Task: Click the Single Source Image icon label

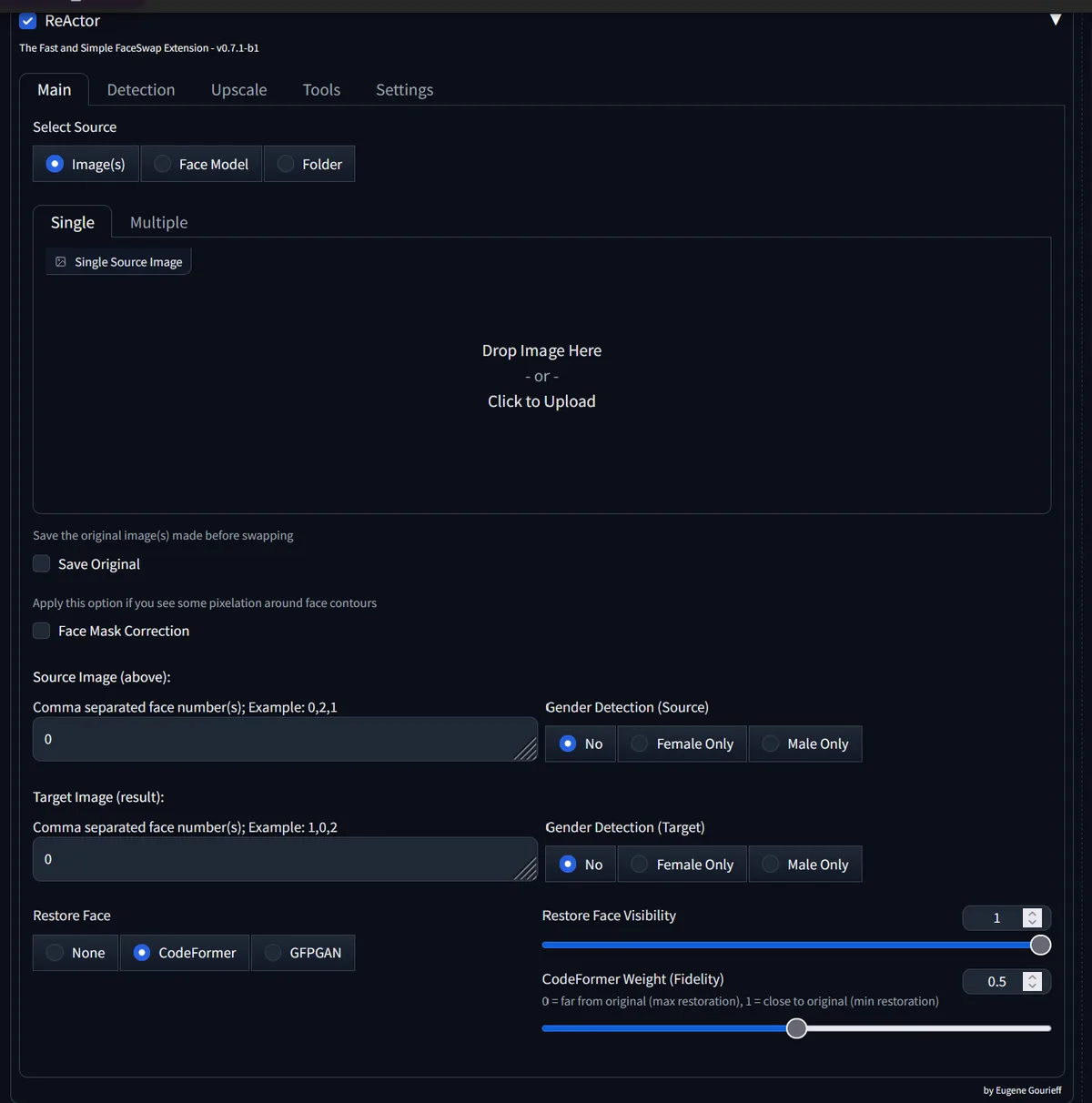Action: tap(118, 262)
